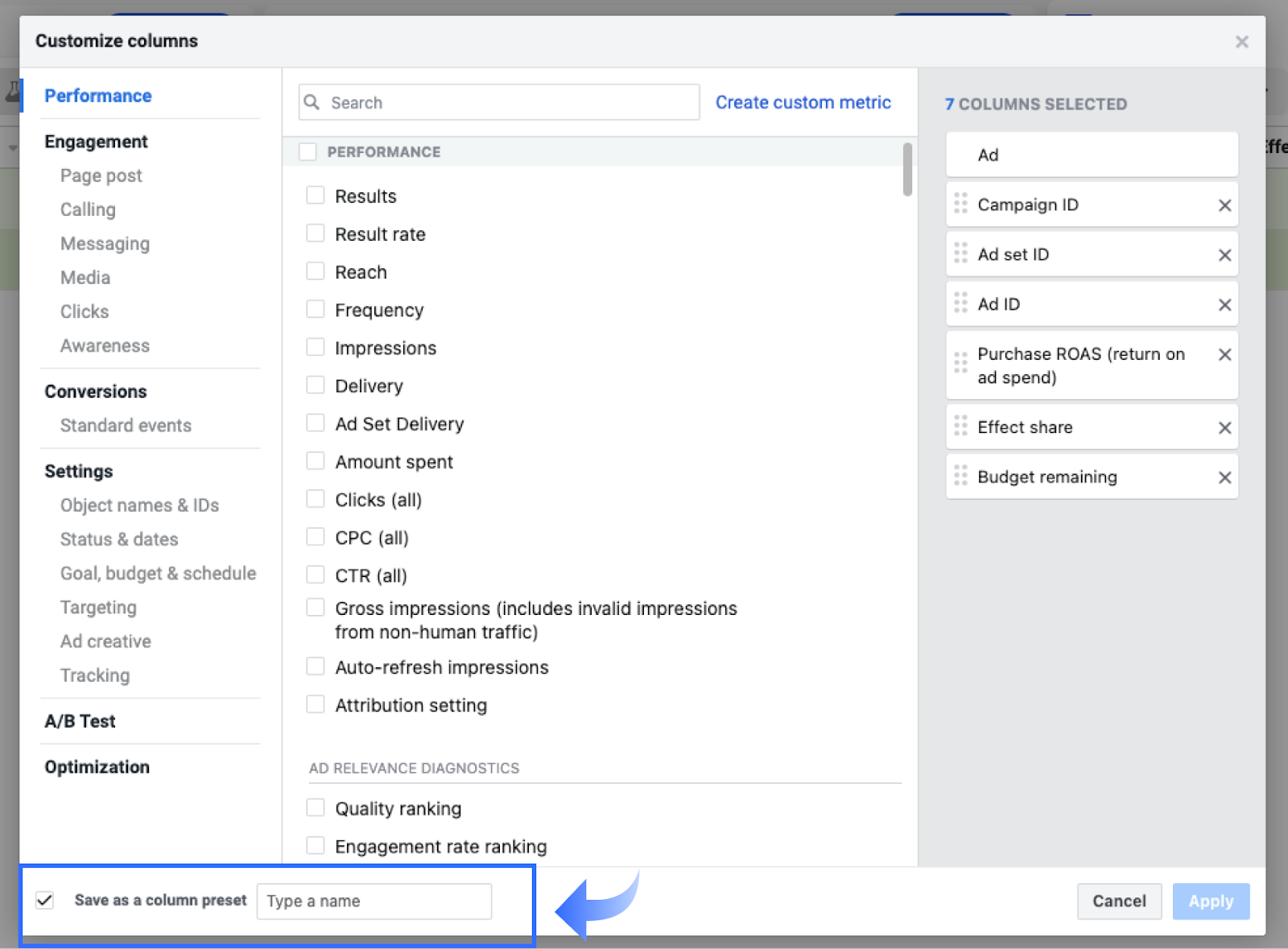This screenshot has width=1288, height=949.
Task: Open the Engagement category
Action: 96,142
